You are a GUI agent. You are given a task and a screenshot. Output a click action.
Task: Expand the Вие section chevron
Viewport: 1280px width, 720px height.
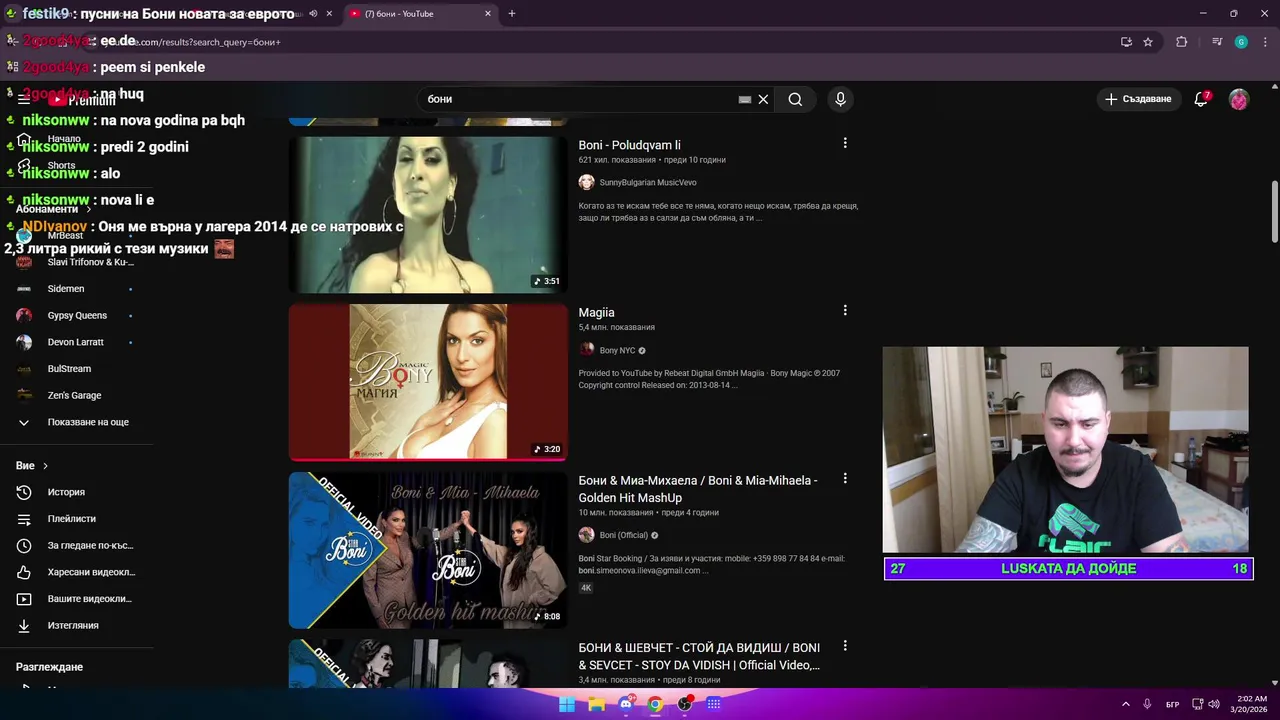click(45, 466)
